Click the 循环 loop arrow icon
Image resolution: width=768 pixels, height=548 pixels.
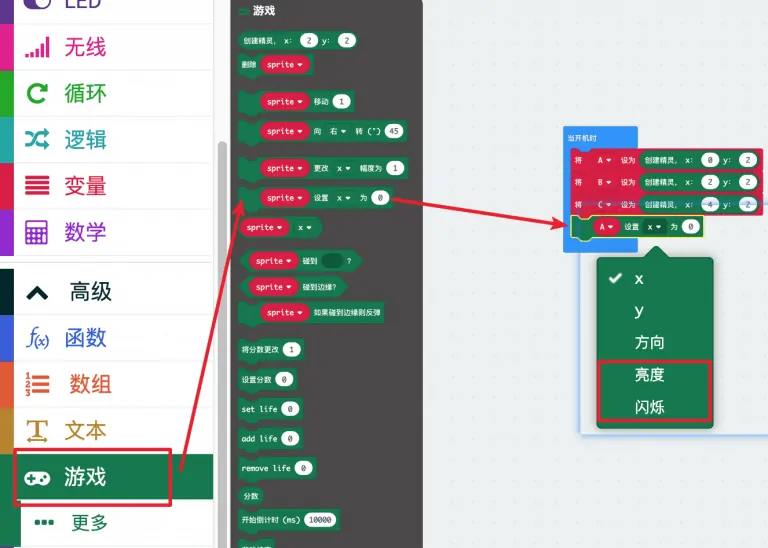pyautogui.click(x=37, y=93)
